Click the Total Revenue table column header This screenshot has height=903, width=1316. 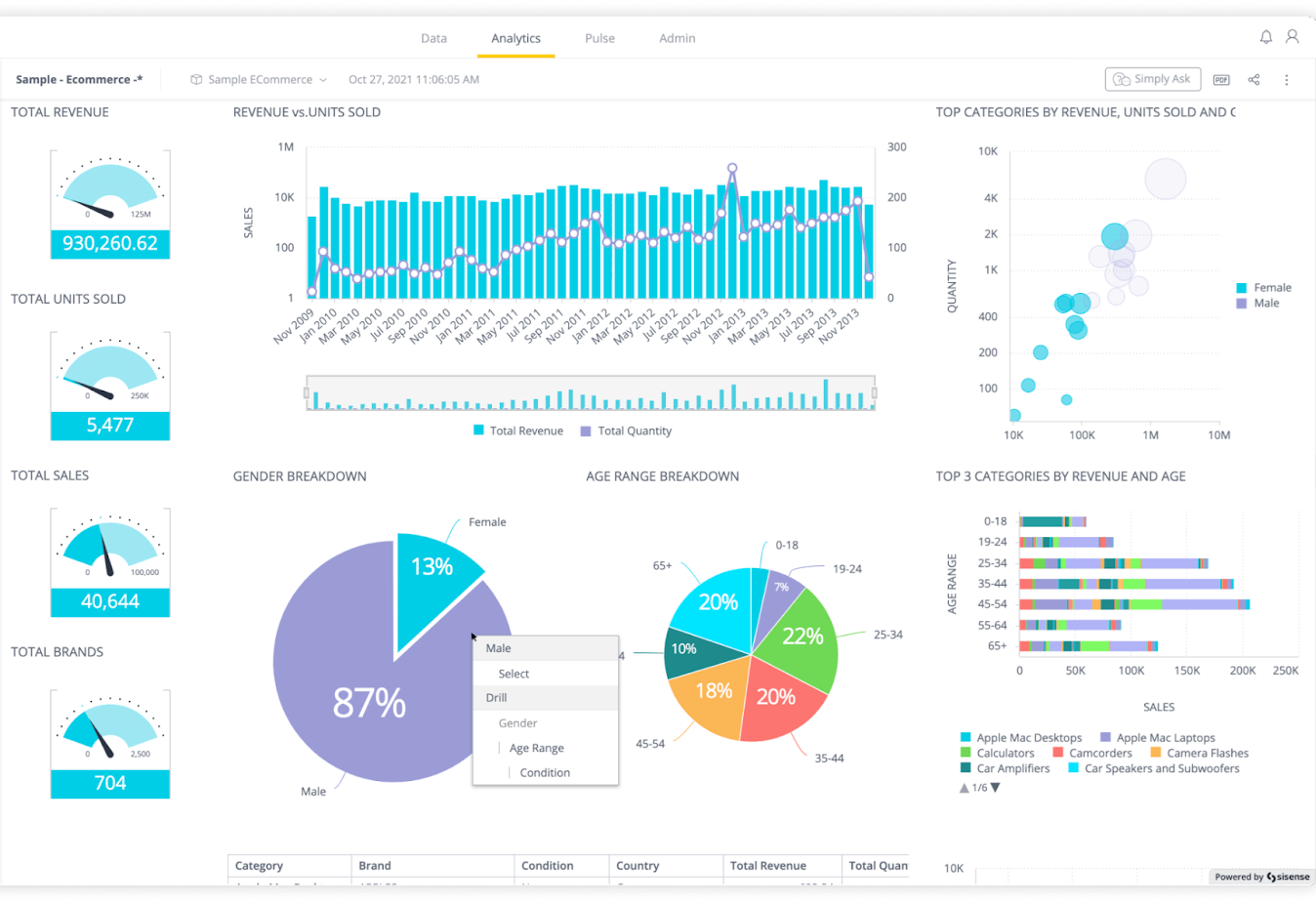pos(768,866)
